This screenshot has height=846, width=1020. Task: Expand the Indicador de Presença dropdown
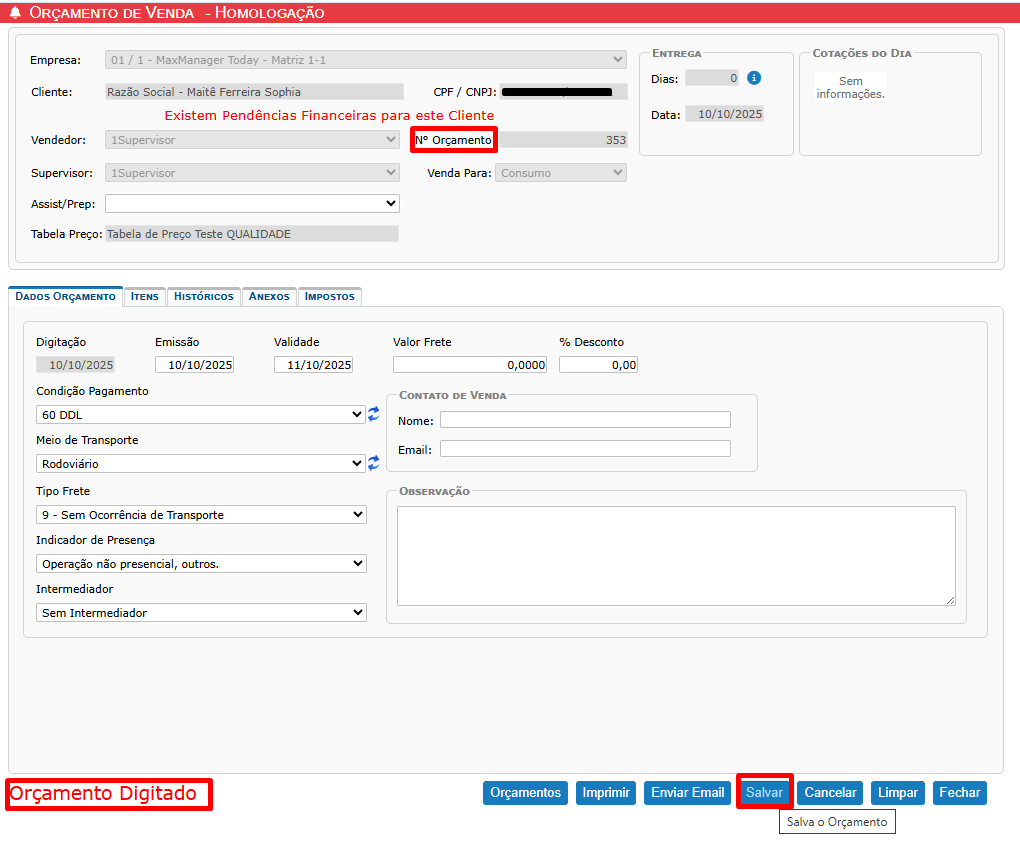click(x=201, y=563)
